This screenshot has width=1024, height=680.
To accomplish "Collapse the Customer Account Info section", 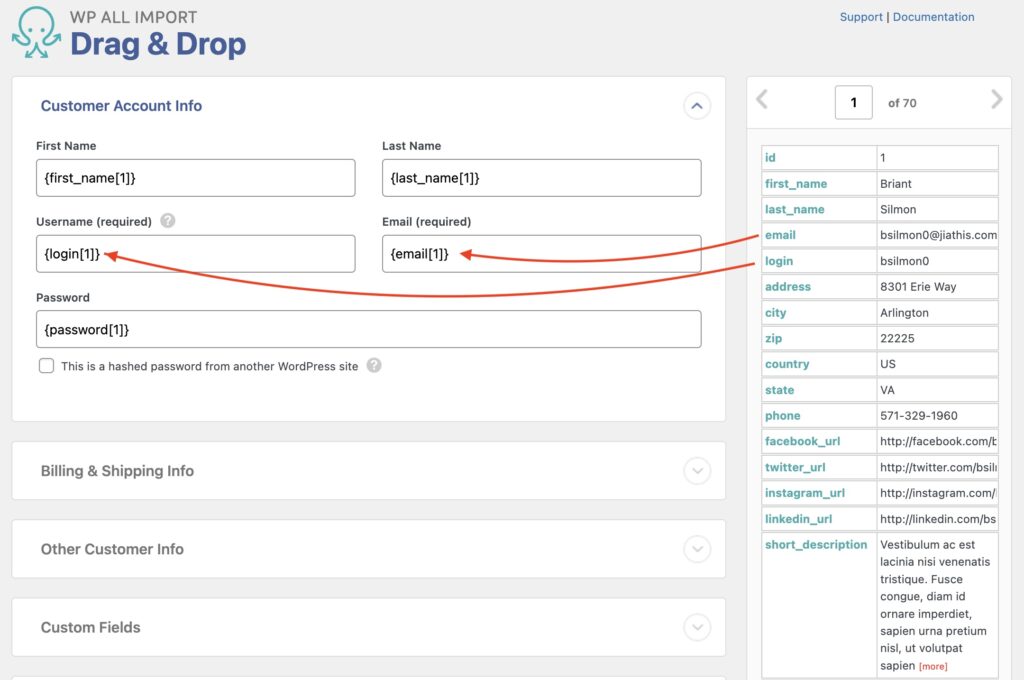I will click(x=697, y=105).
